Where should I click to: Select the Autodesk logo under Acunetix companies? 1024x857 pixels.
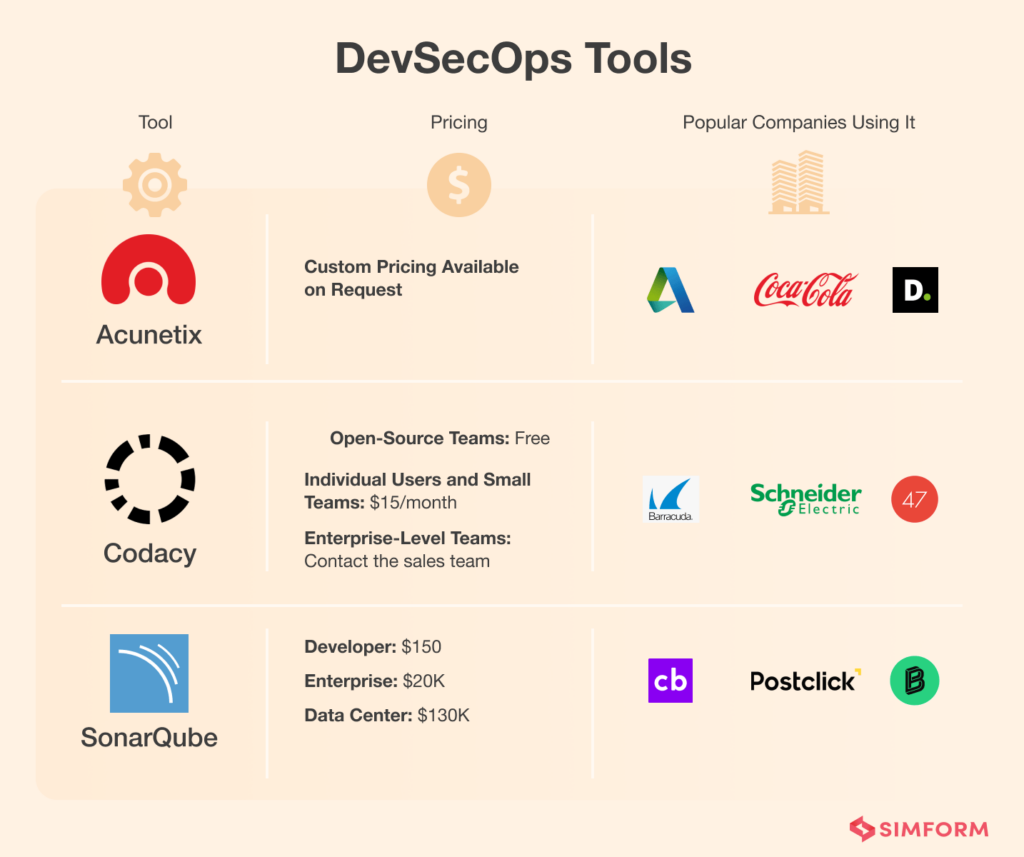pos(670,290)
